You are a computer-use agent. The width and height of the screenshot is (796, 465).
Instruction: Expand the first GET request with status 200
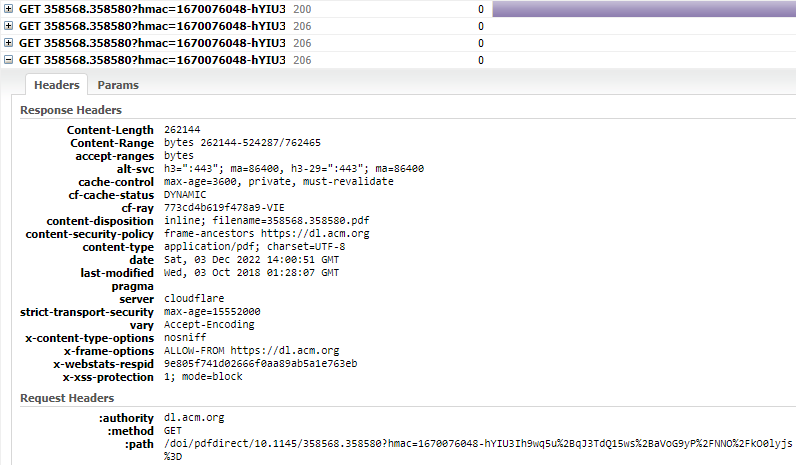pos(9,9)
